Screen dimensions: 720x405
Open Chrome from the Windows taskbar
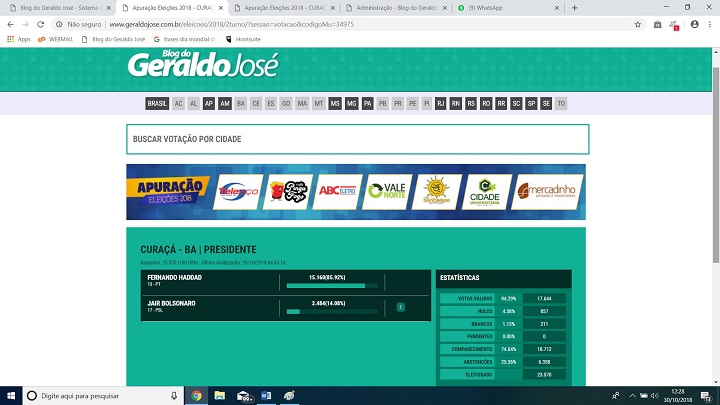(196, 395)
